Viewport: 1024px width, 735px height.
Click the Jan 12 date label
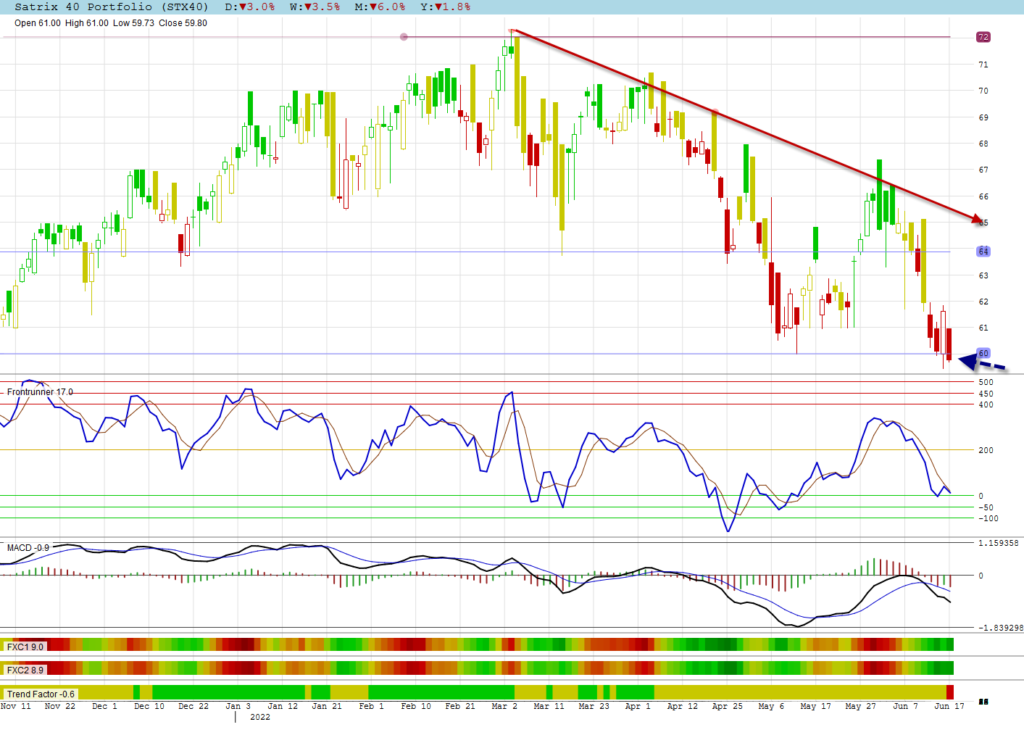pos(282,706)
